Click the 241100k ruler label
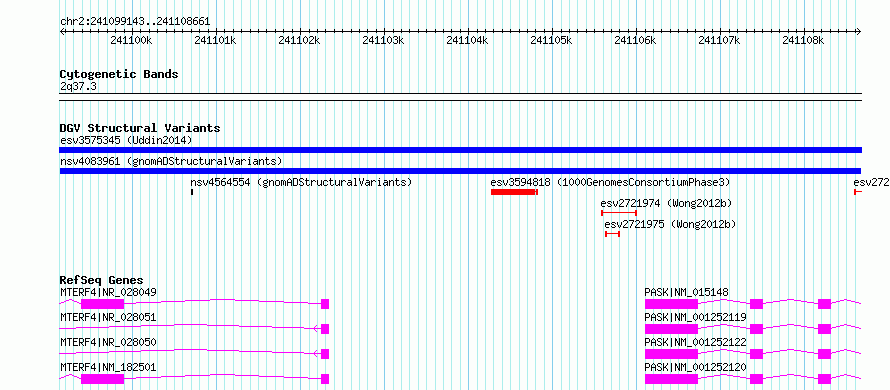Viewport: 890px width, 390px height. tap(131, 40)
